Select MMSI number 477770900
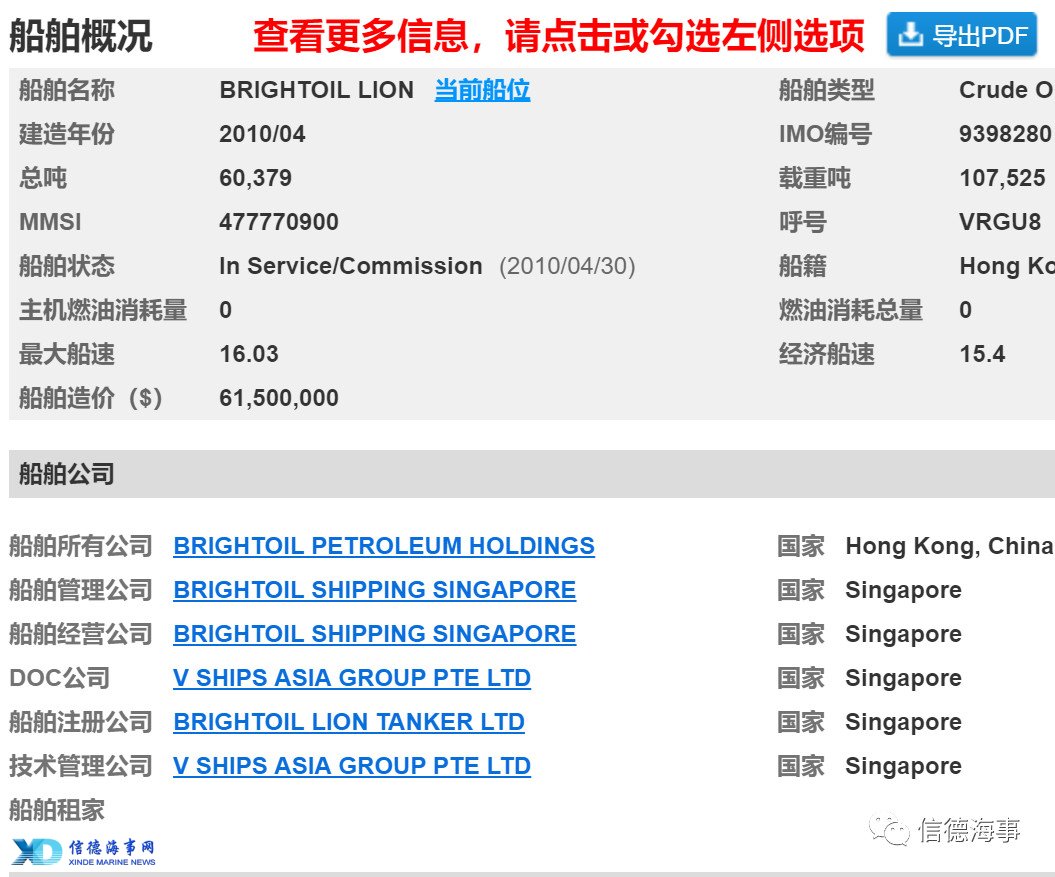The image size is (1055, 877). click(279, 222)
